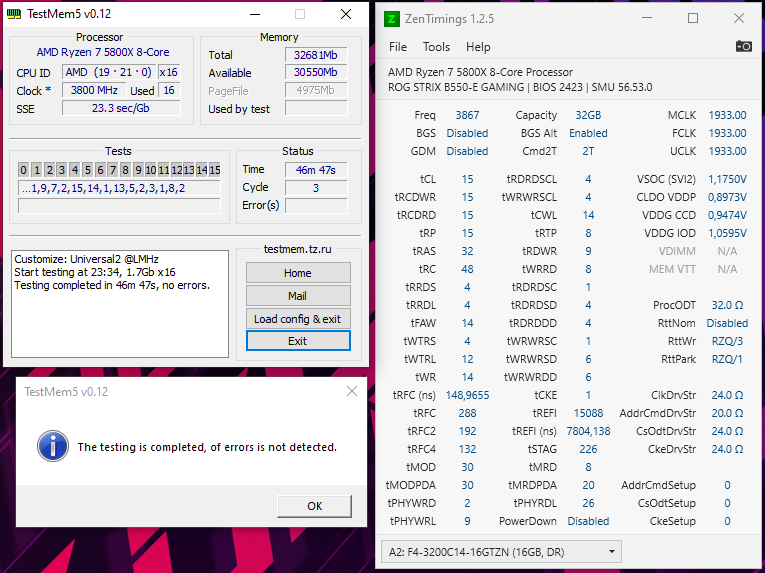Click the Freq value 3867
This screenshot has height=573, width=765.
click(x=467, y=115)
